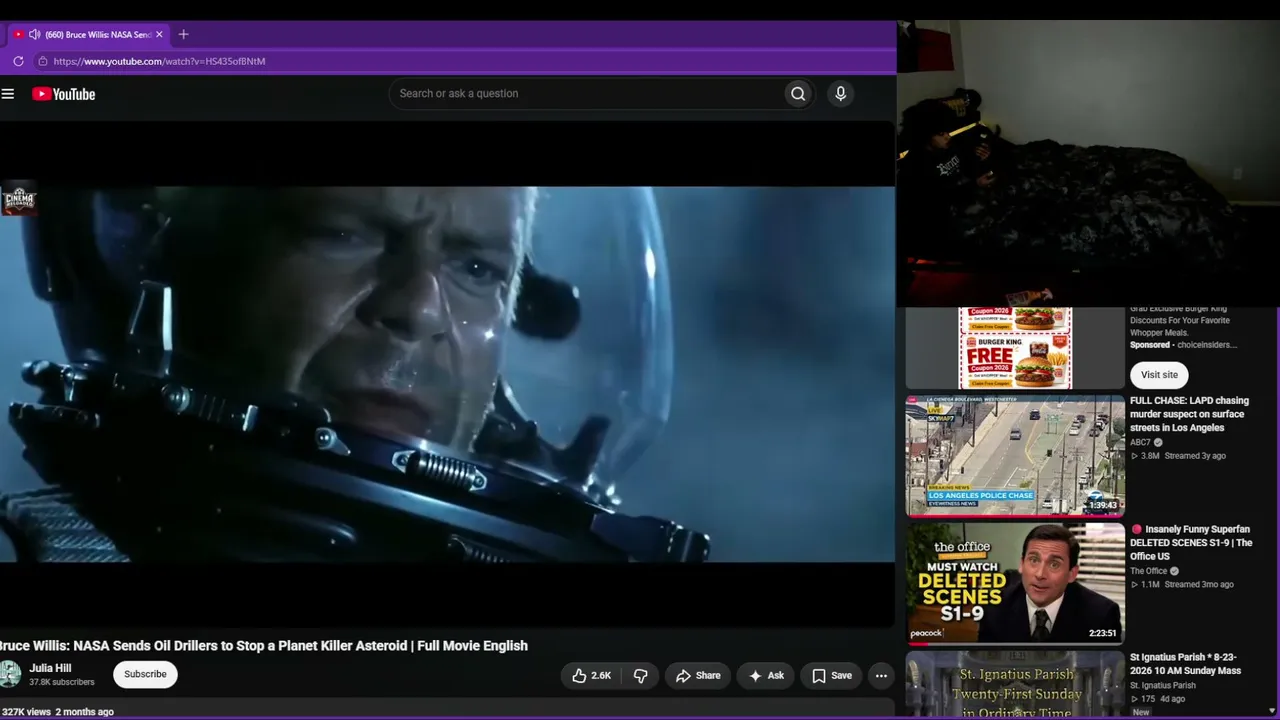Go to the YouTube home logo
The image size is (1280, 720).
coord(63,94)
